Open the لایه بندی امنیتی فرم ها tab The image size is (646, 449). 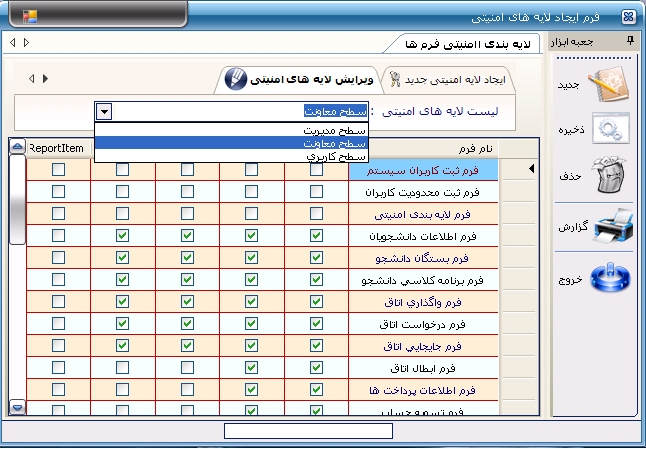point(468,44)
